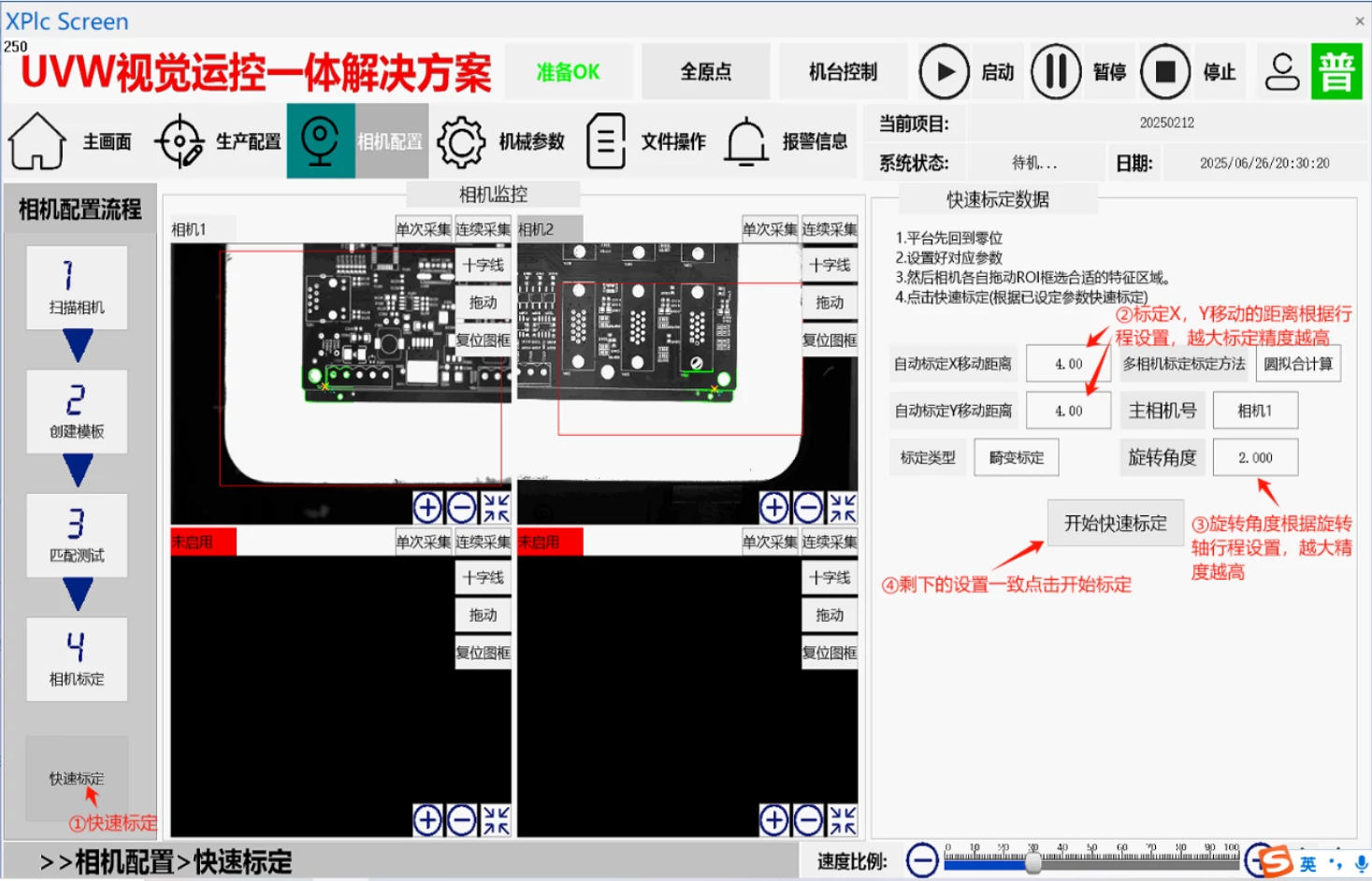Toggle the 十字线 crosshair for 相机1

[x=483, y=265]
